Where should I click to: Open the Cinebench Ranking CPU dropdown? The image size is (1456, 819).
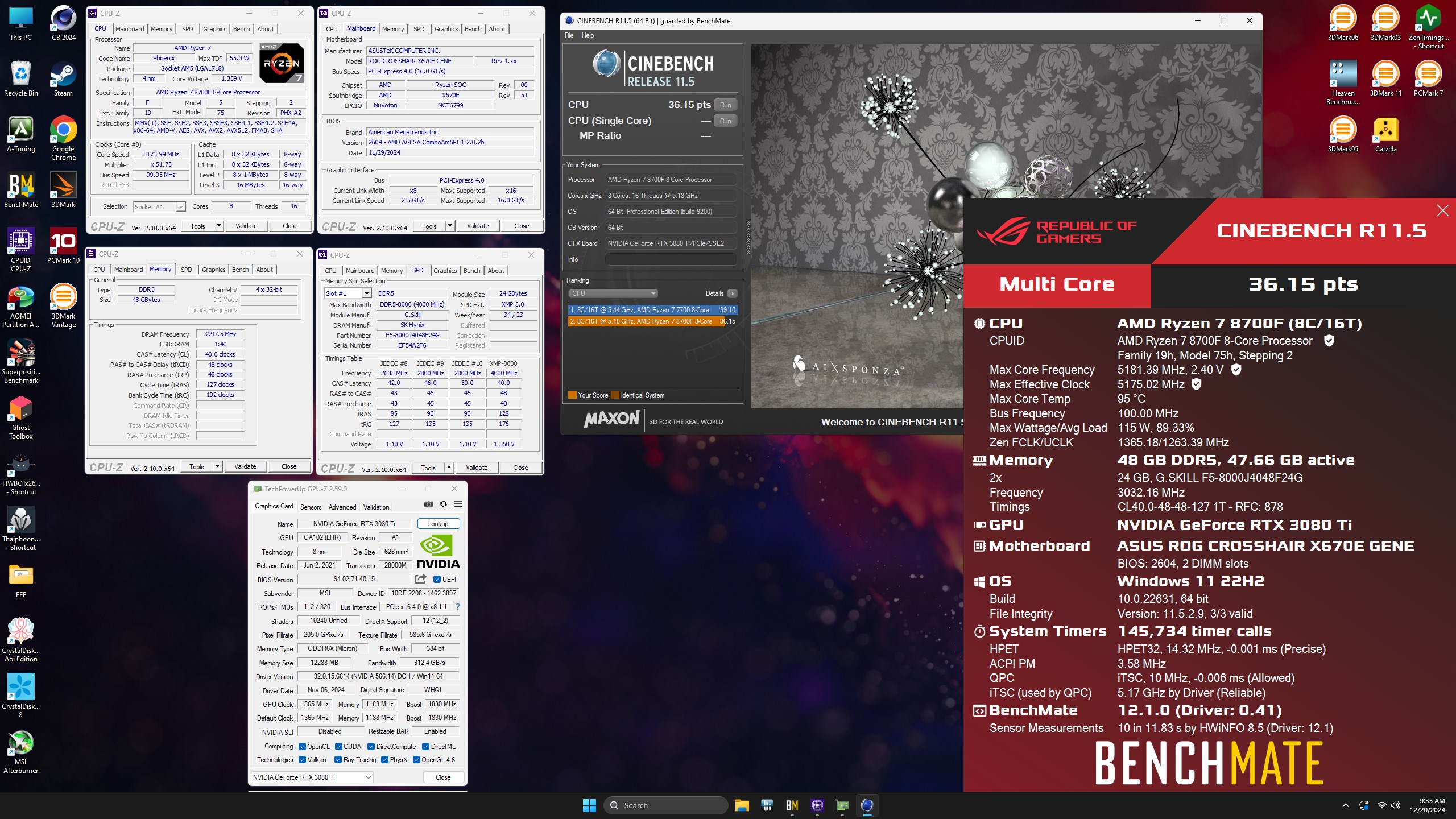tap(613, 293)
